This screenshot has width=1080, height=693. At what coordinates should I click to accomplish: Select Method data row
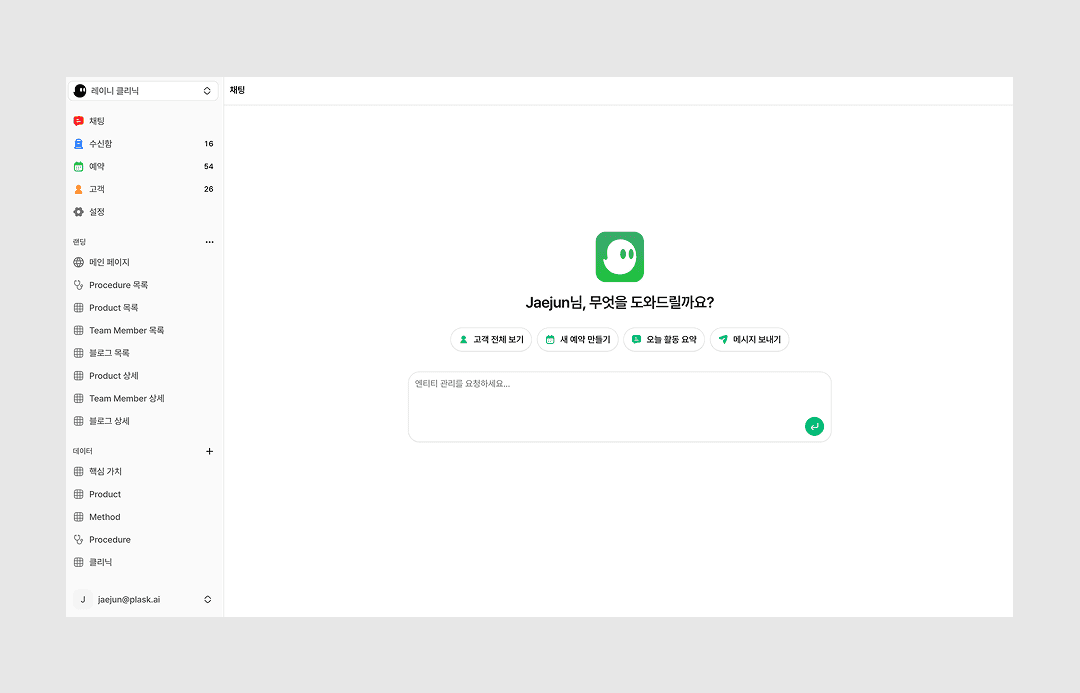tap(143, 517)
